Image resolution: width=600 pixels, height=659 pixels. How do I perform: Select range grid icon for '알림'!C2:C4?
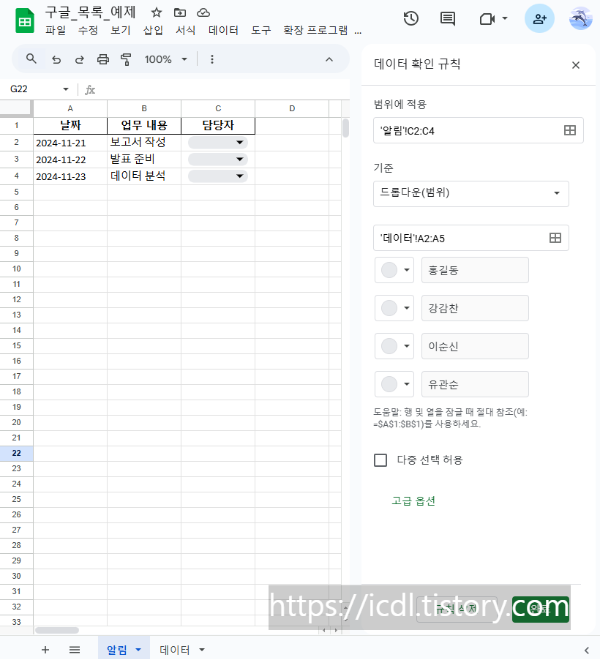570,130
